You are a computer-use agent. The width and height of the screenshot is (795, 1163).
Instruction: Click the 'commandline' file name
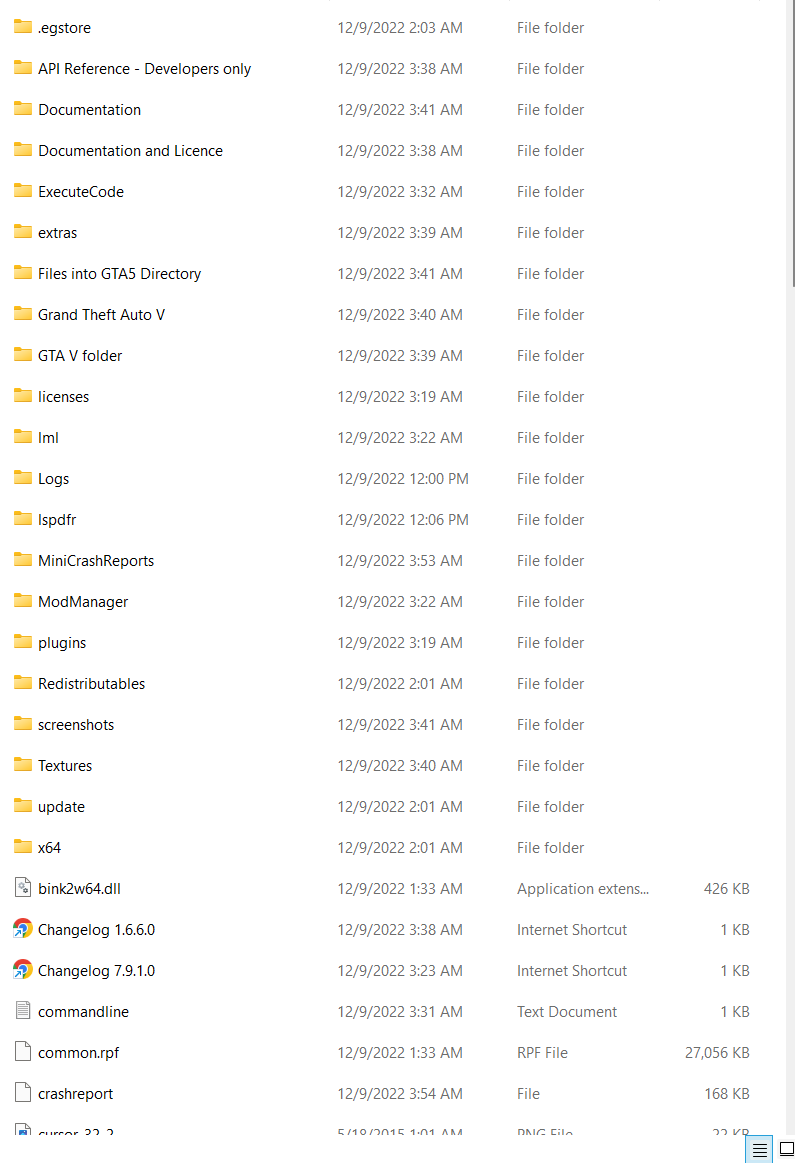coord(83,1012)
